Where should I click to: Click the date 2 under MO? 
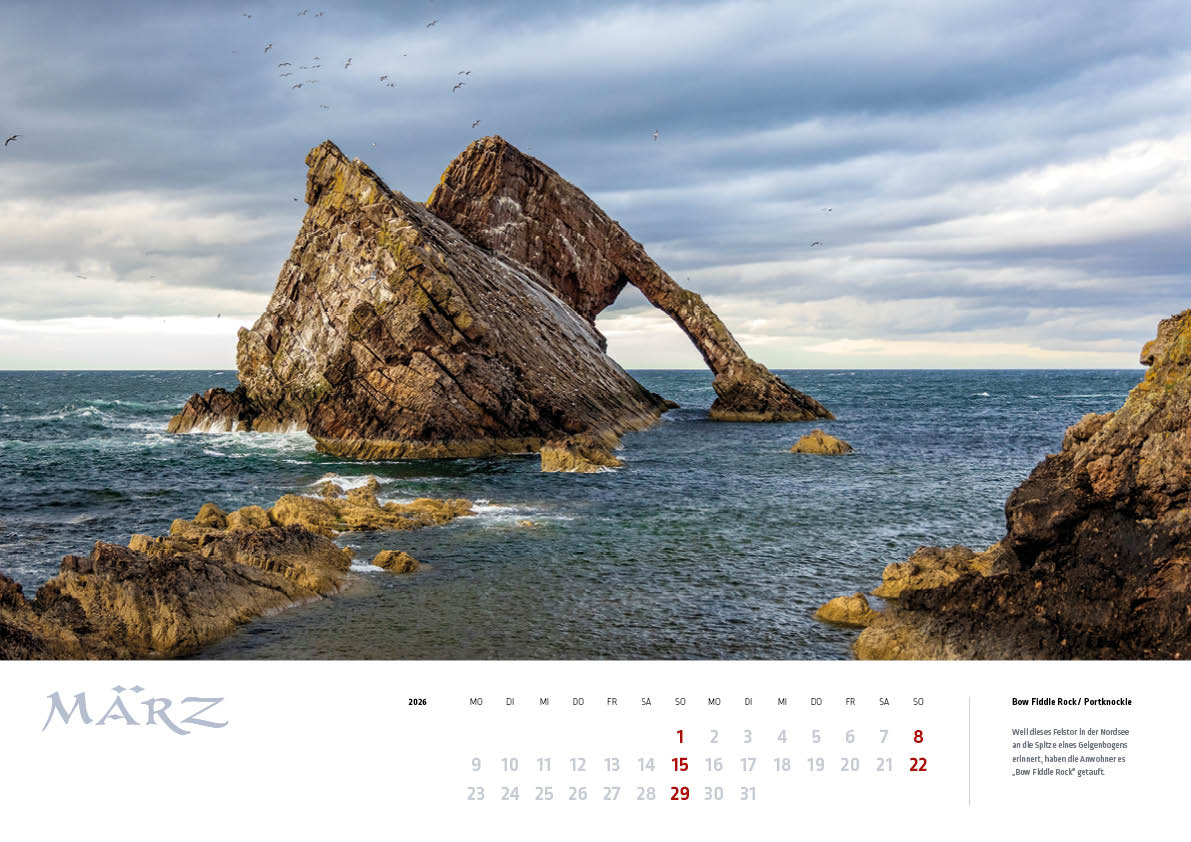tap(714, 736)
